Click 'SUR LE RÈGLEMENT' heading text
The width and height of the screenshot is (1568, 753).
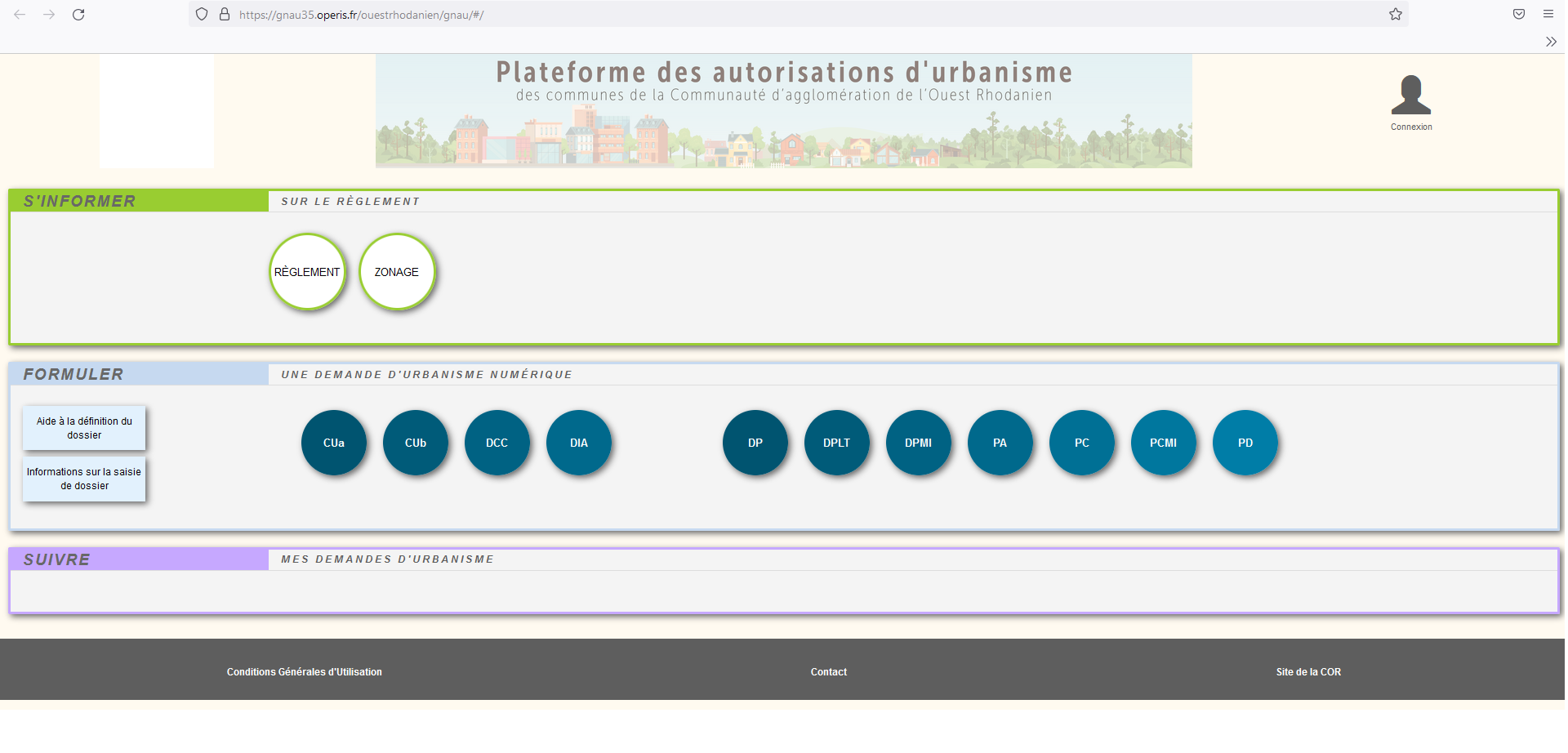click(350, 201)
